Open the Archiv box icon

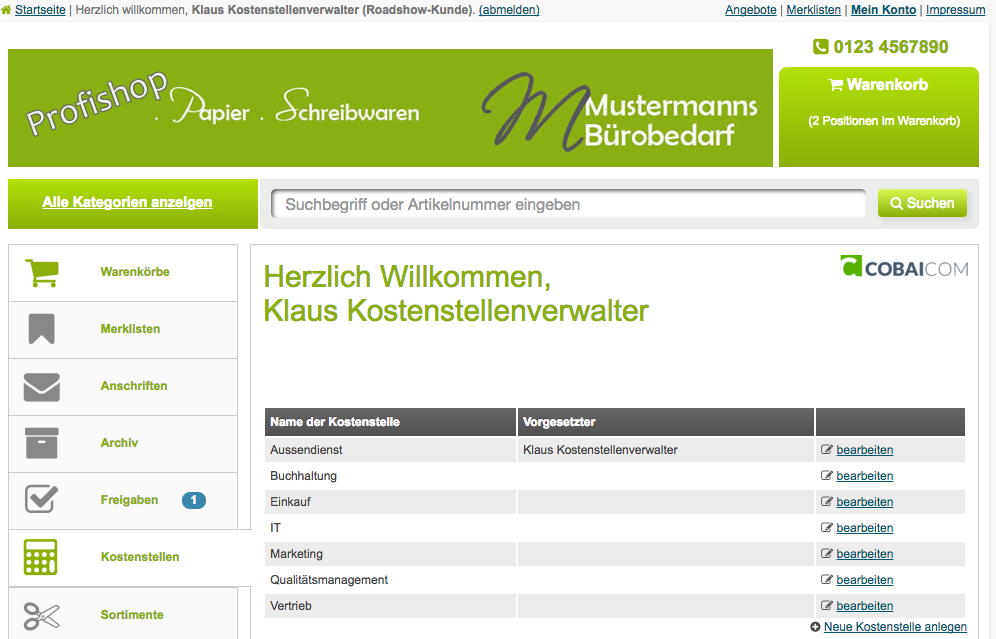[41, 442]
